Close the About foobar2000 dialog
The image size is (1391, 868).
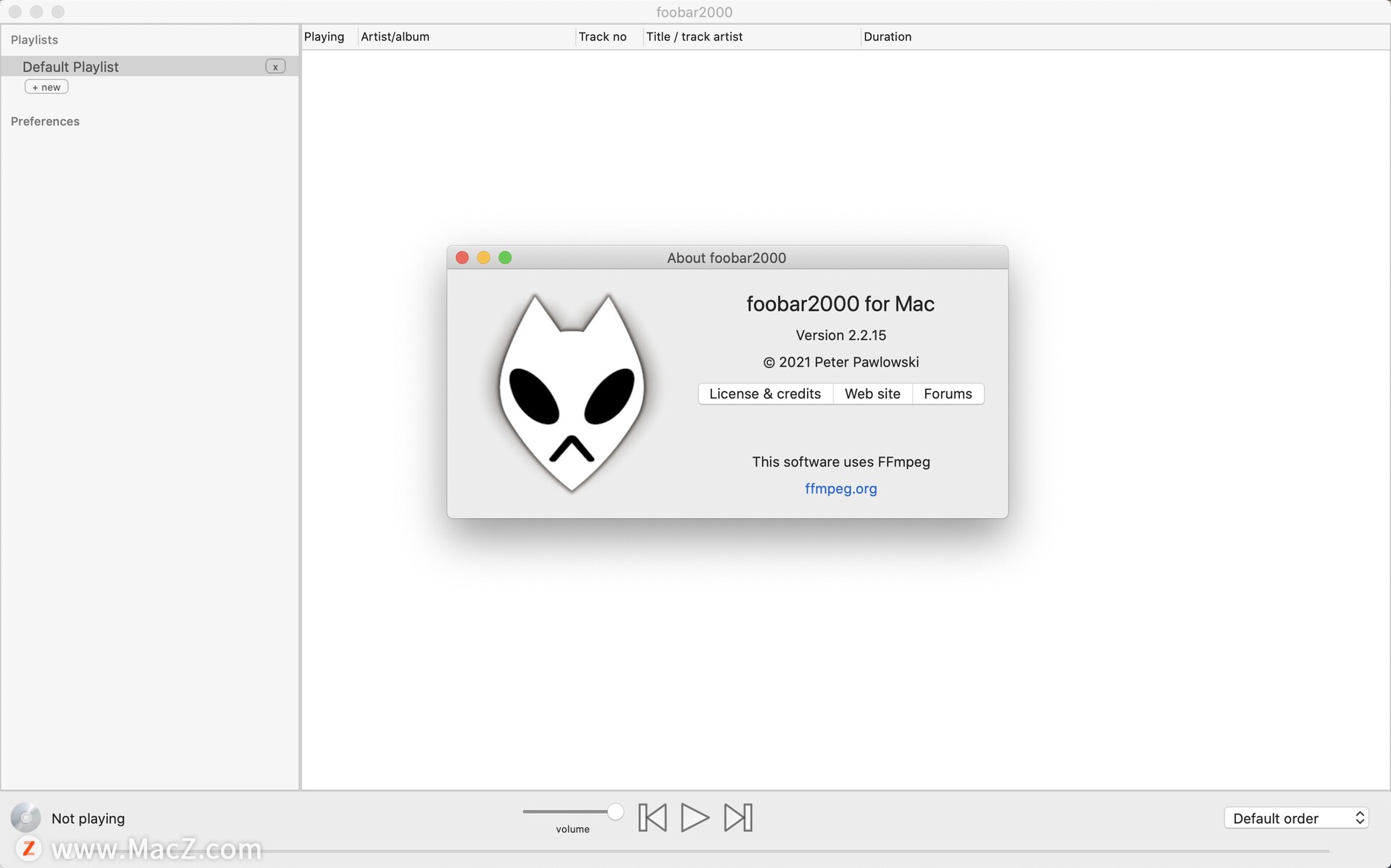(x=462, y=258)
